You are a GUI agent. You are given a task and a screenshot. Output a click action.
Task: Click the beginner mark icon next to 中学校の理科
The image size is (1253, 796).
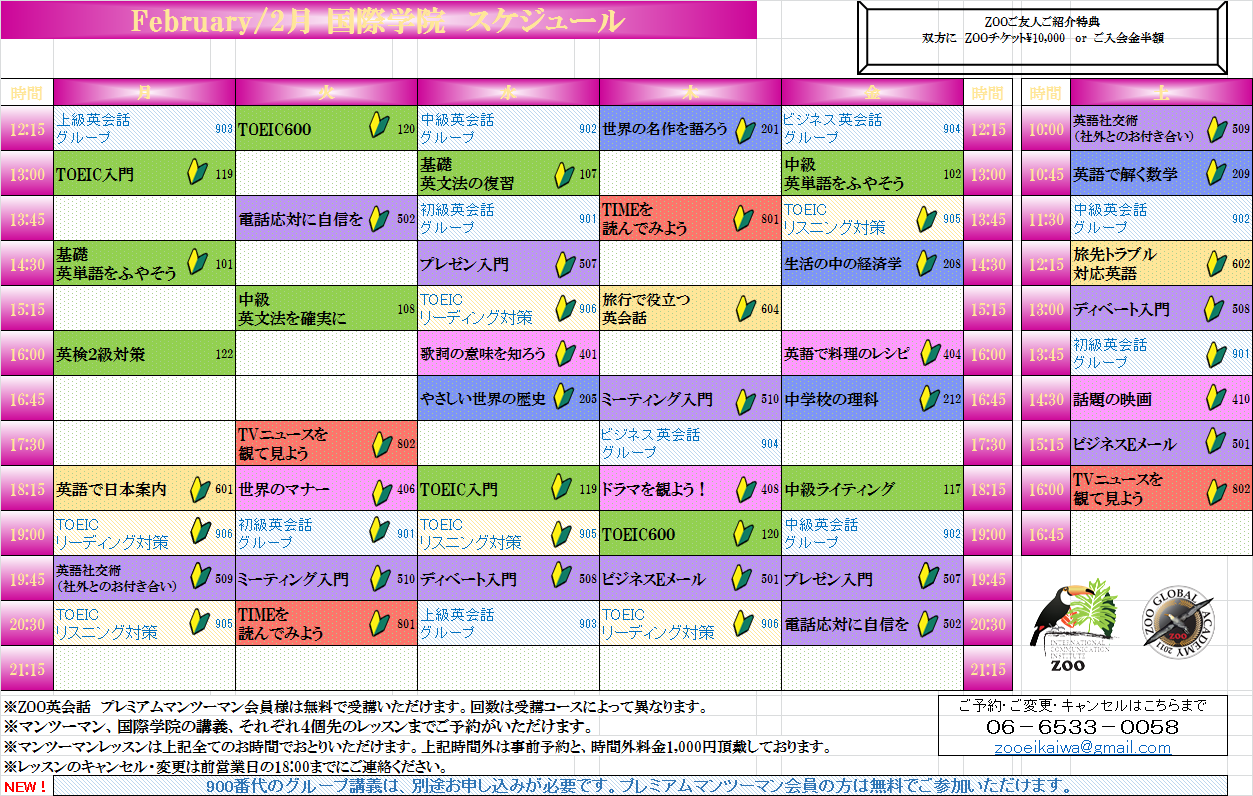(x=928, y=399)
